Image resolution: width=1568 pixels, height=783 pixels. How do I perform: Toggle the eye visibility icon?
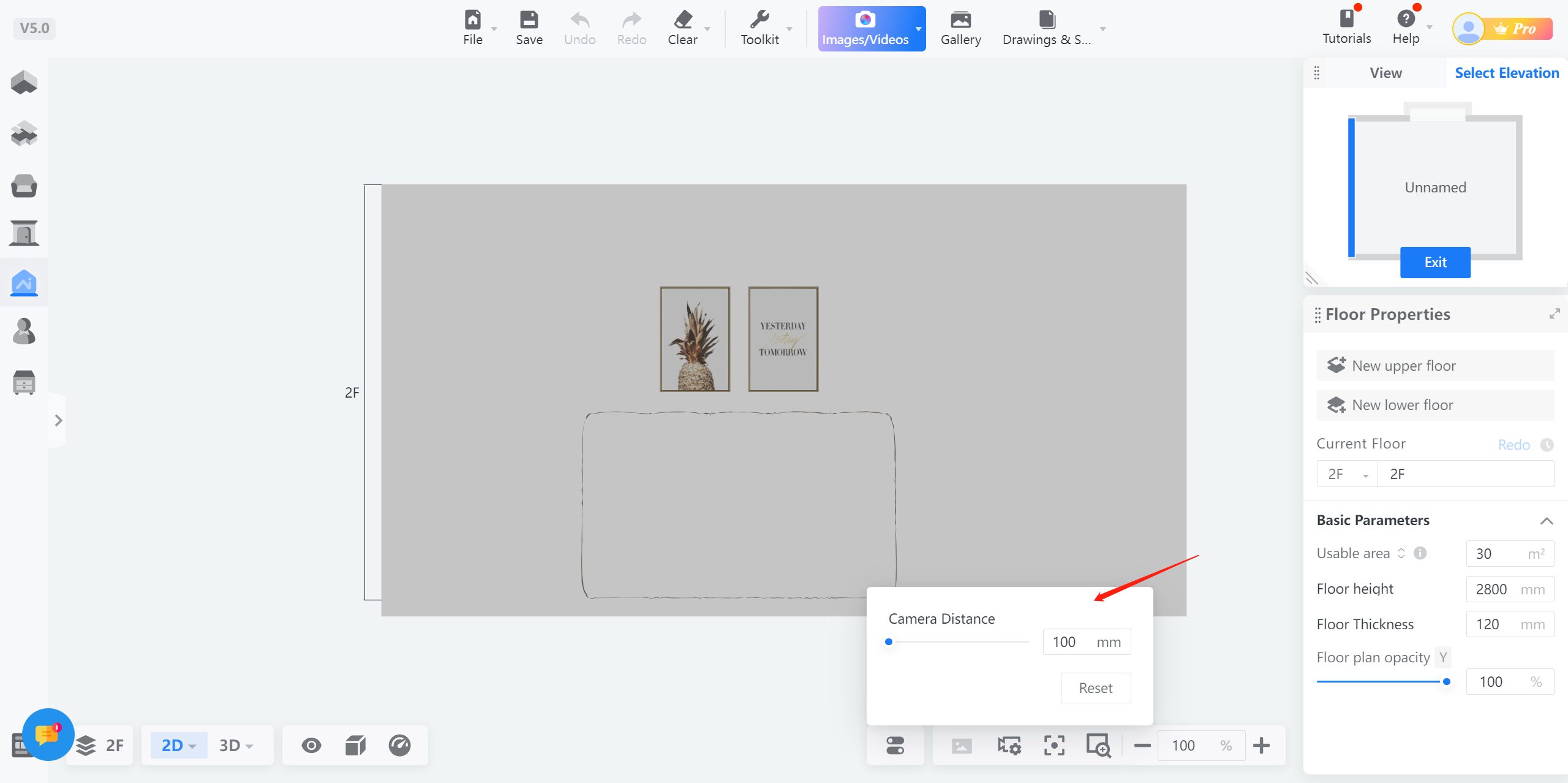pyautogui.click(x=311, y=746)
